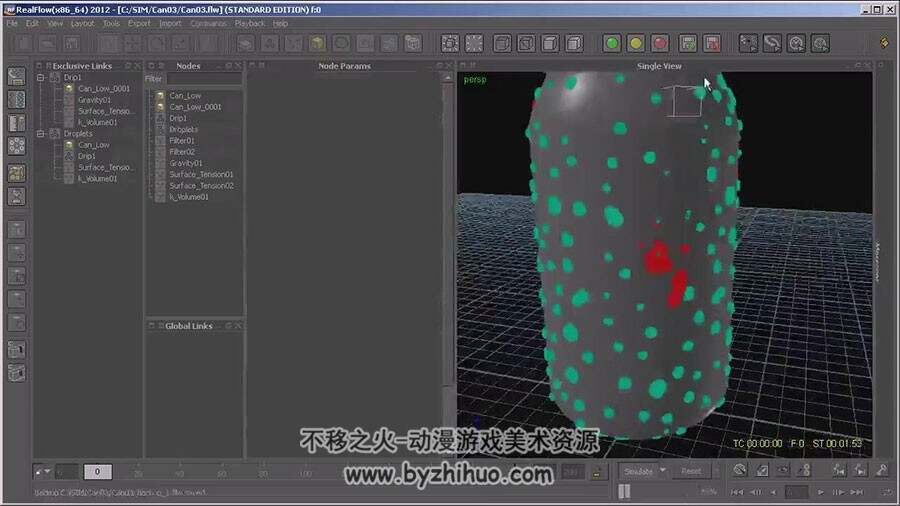Screen dimensions: 900x506
Task: Click the first wireframe cube shading icon
Action: tap(502, 43)
